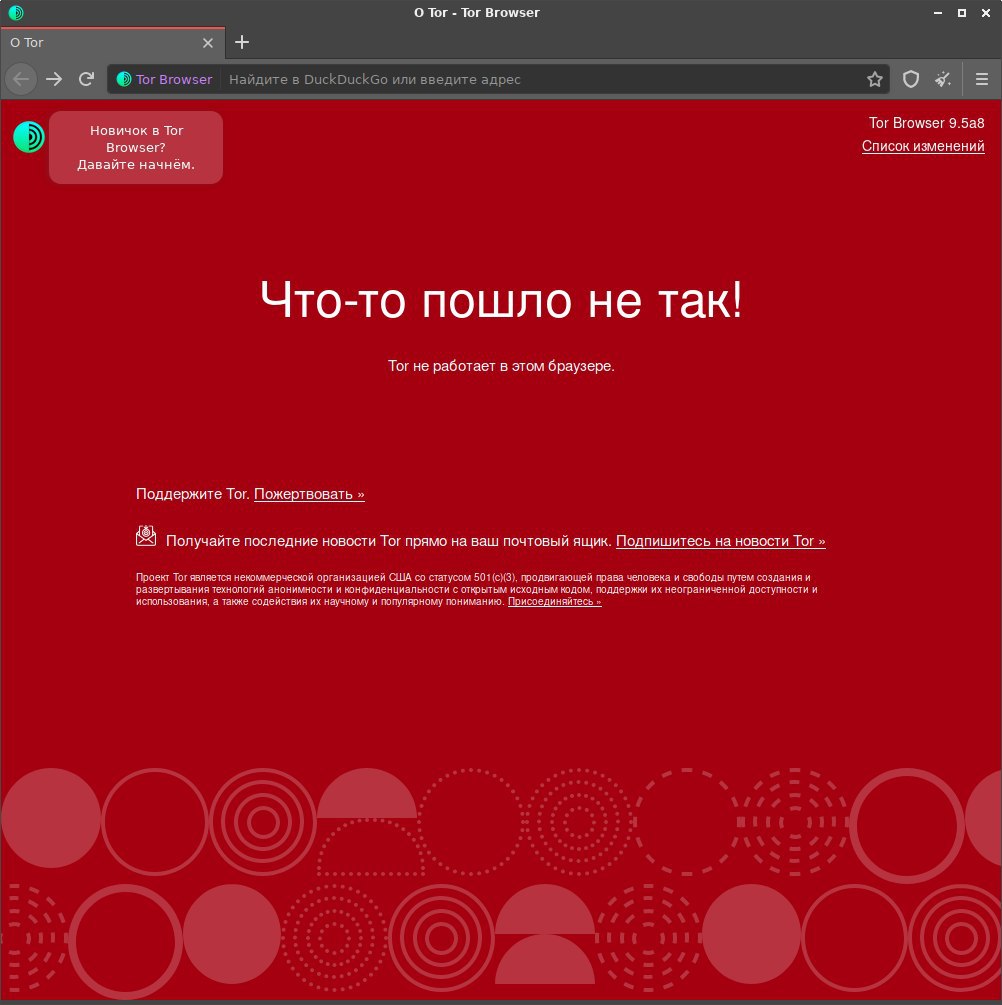Close the Tor Browser window
The height and width of the screenshot is (1005, 1002).
(986, 13)
